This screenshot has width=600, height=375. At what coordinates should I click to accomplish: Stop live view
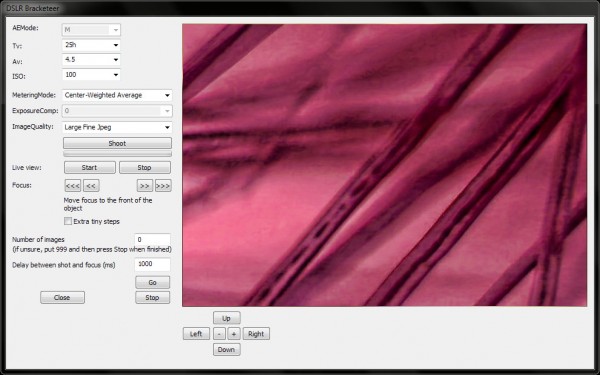pos(145,168)
